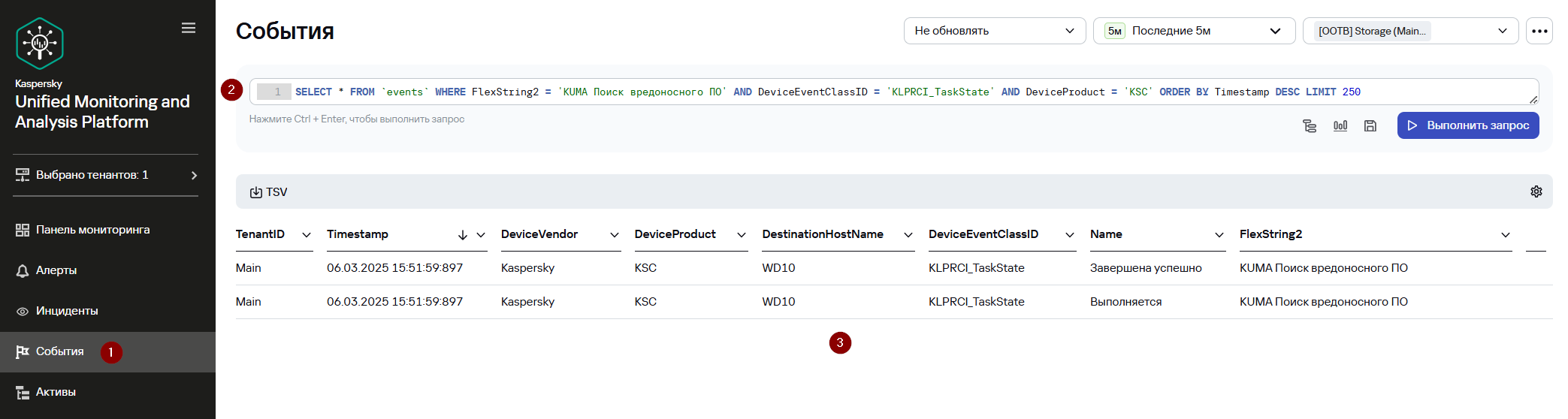Click the Kaspersky KUMA hexagon logo
The width and height of the screenshot is (1568, 419).
(x=40, y=44)
